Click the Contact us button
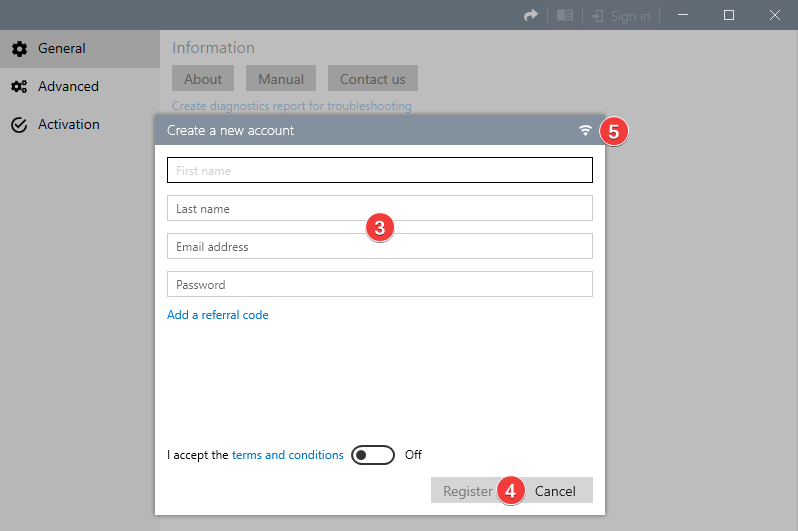This screenshot has width=798, height=531. [x=373, y=78]
